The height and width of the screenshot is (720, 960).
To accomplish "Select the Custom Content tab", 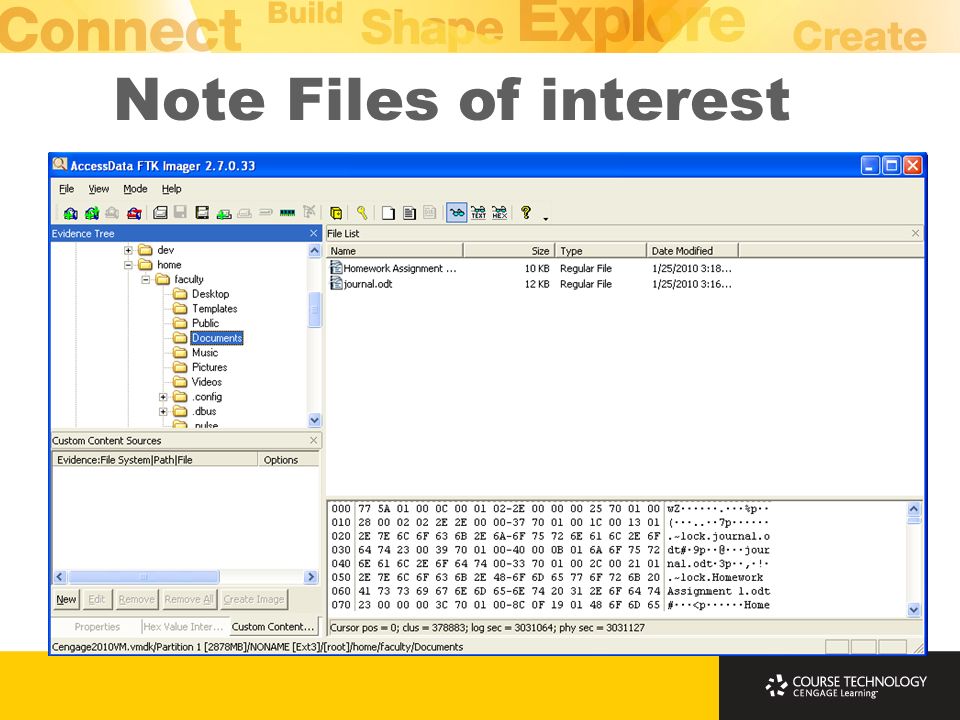I will (273, 626).
